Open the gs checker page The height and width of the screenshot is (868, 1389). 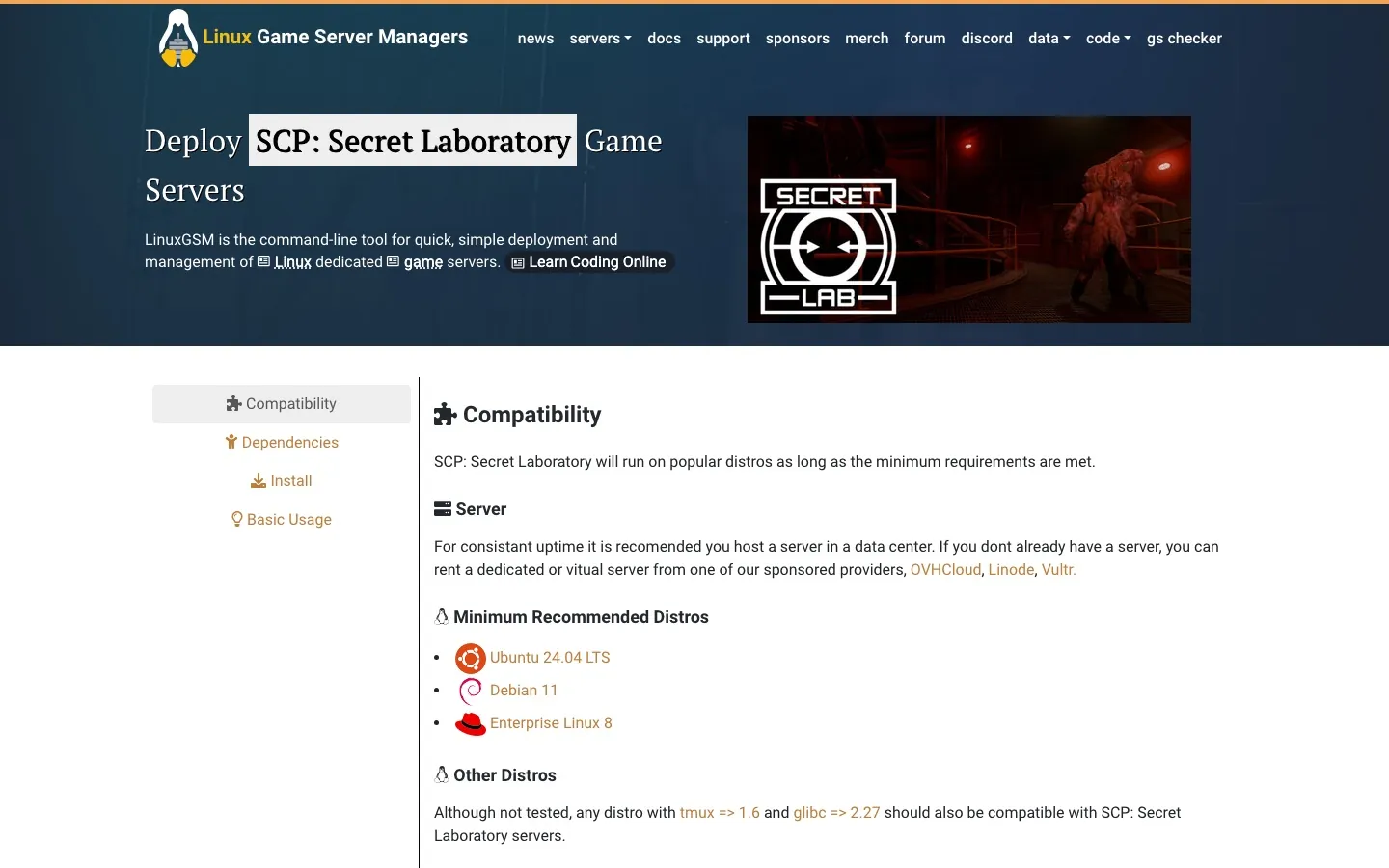[x=1185, y=39]
